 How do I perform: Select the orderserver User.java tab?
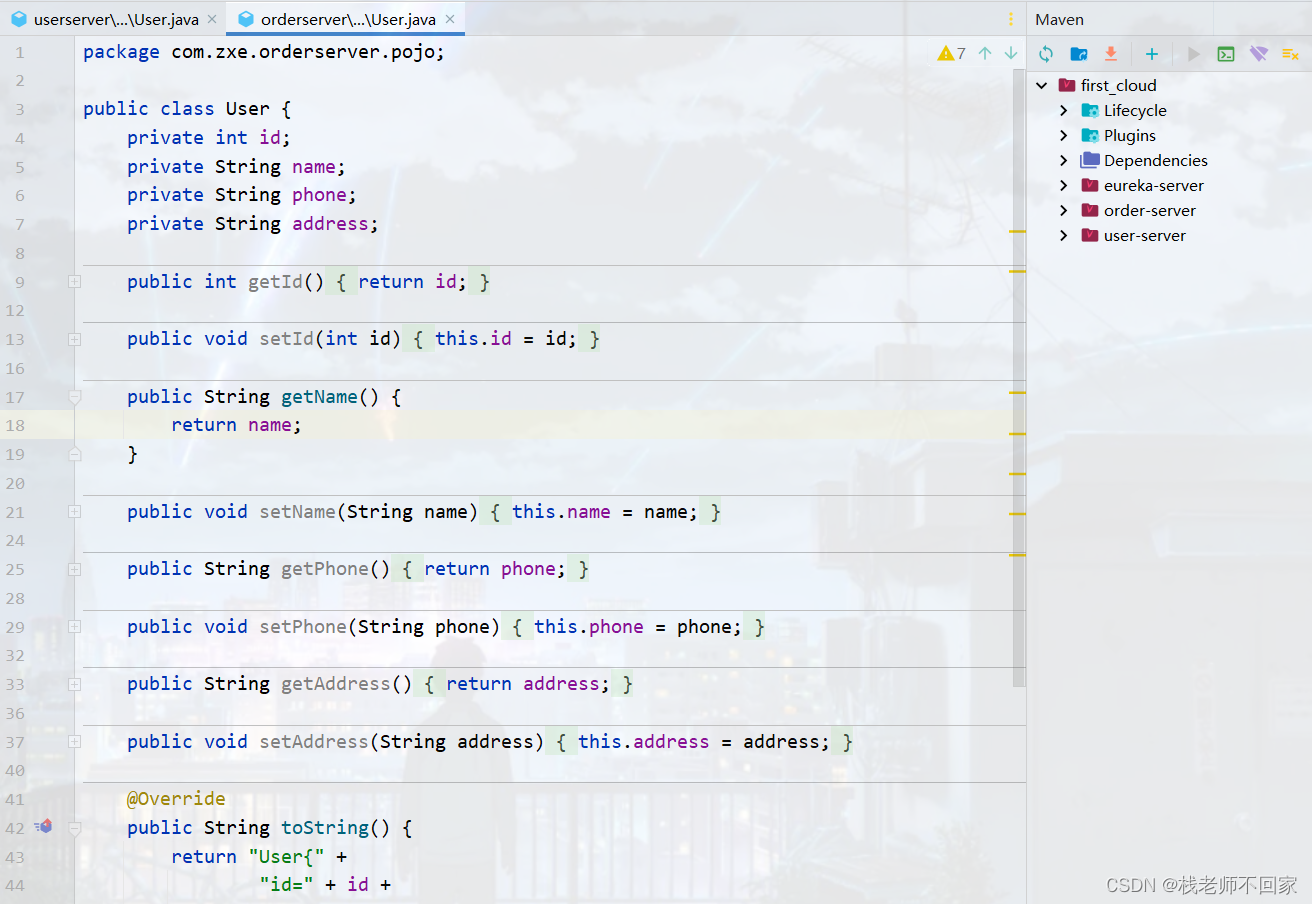(x=346, y=19)
